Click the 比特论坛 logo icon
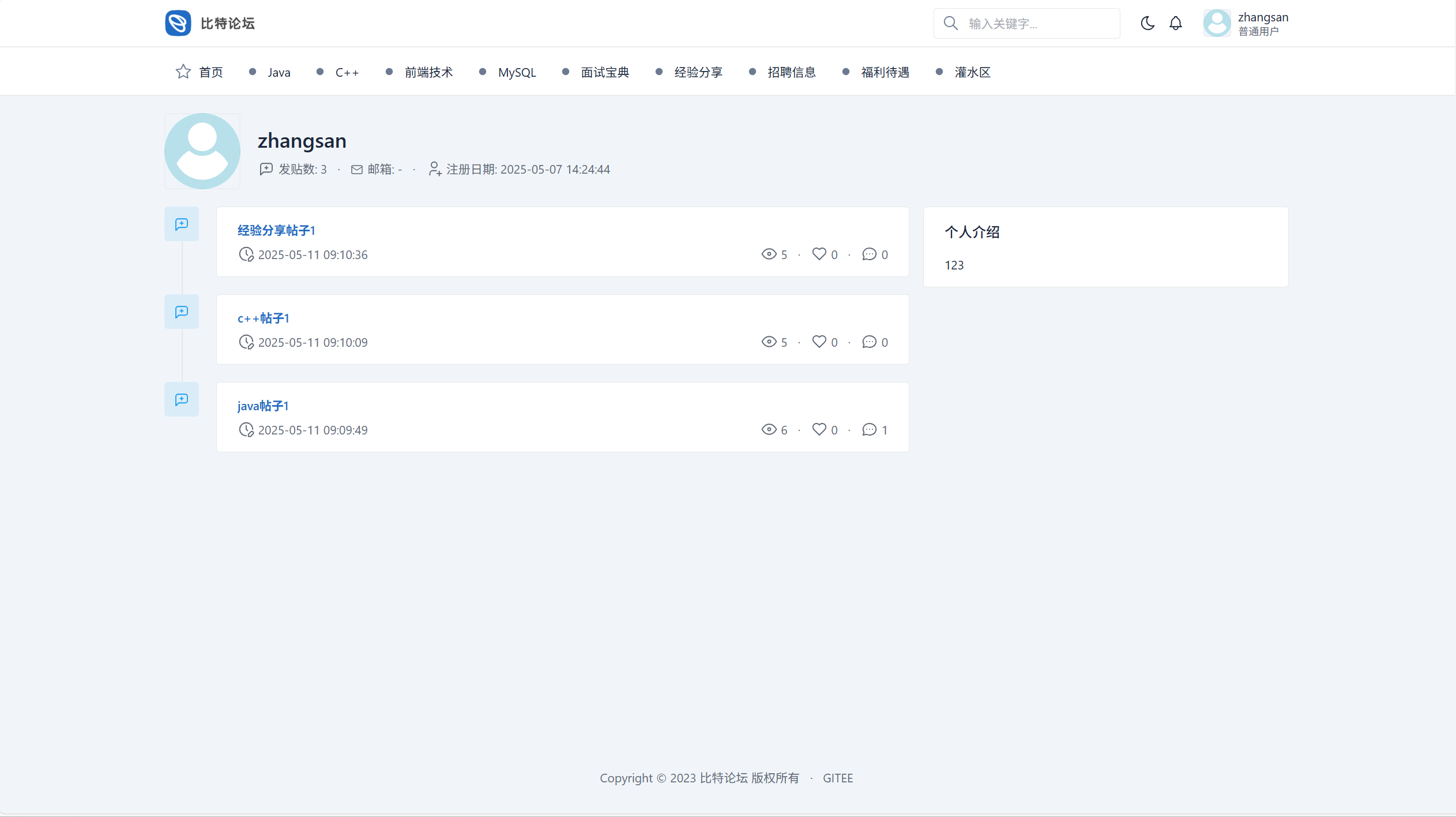Screen dimensions: 1456x817 tap(178, 23)
